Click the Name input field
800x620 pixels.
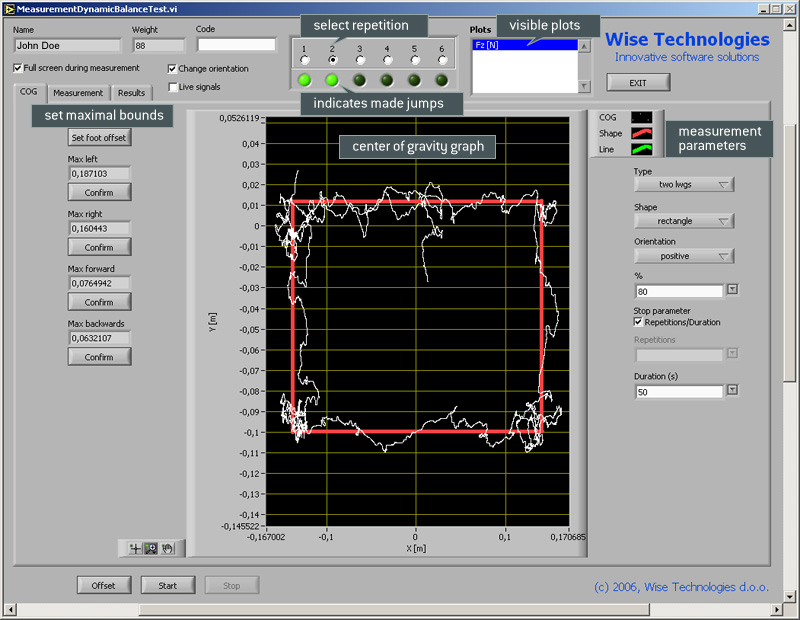(x=67, y=45)
